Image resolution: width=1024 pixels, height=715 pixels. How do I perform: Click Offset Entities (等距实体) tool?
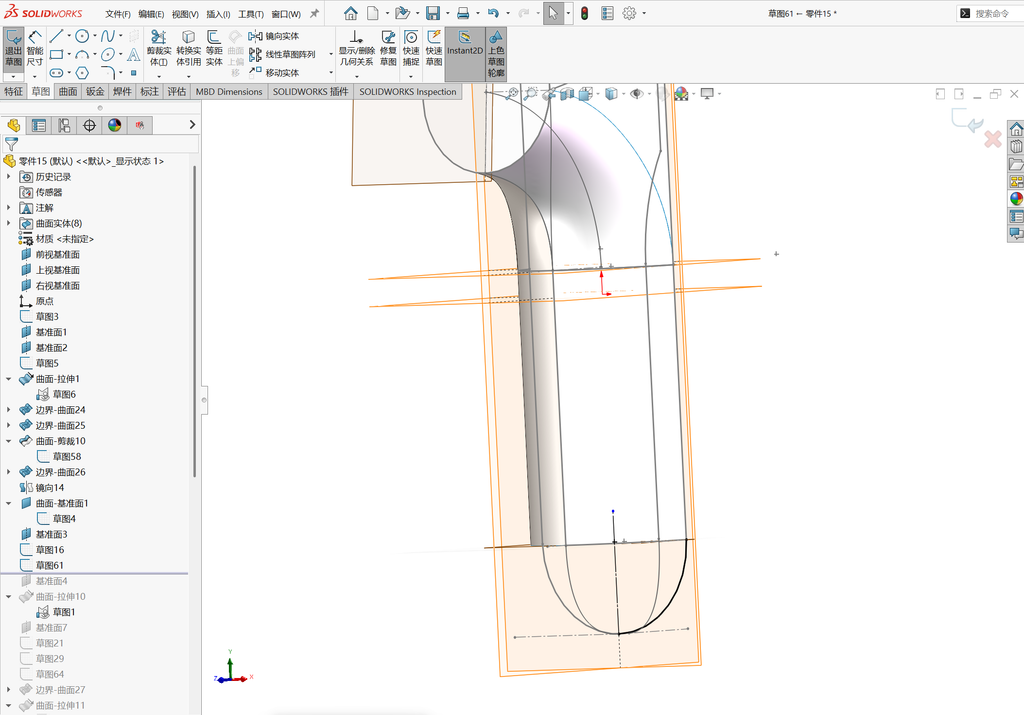[x=214, y=48]
